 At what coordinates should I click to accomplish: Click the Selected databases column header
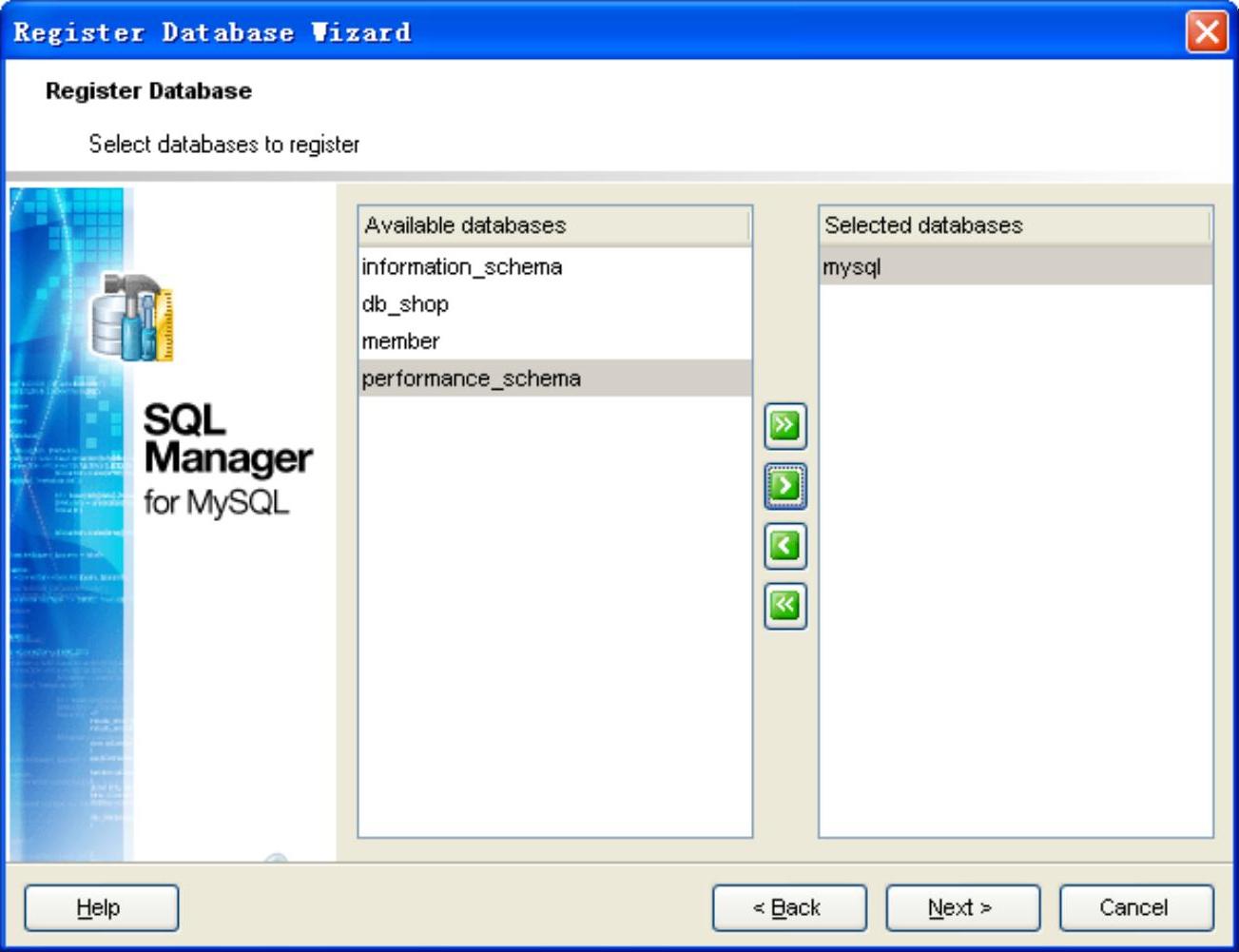coord(1016,225)
